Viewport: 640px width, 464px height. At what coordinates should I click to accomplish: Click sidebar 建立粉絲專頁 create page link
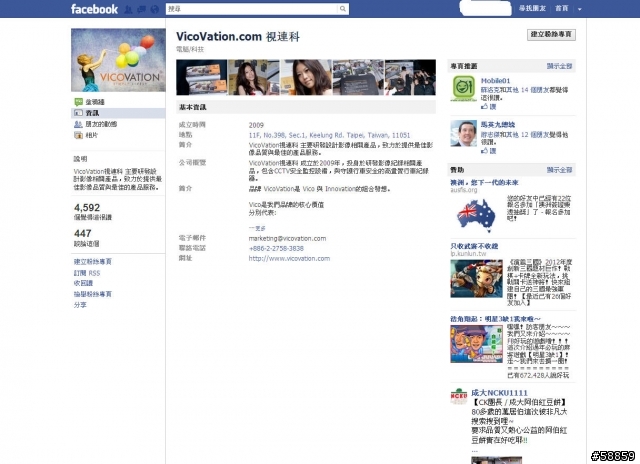click(93, 262)
